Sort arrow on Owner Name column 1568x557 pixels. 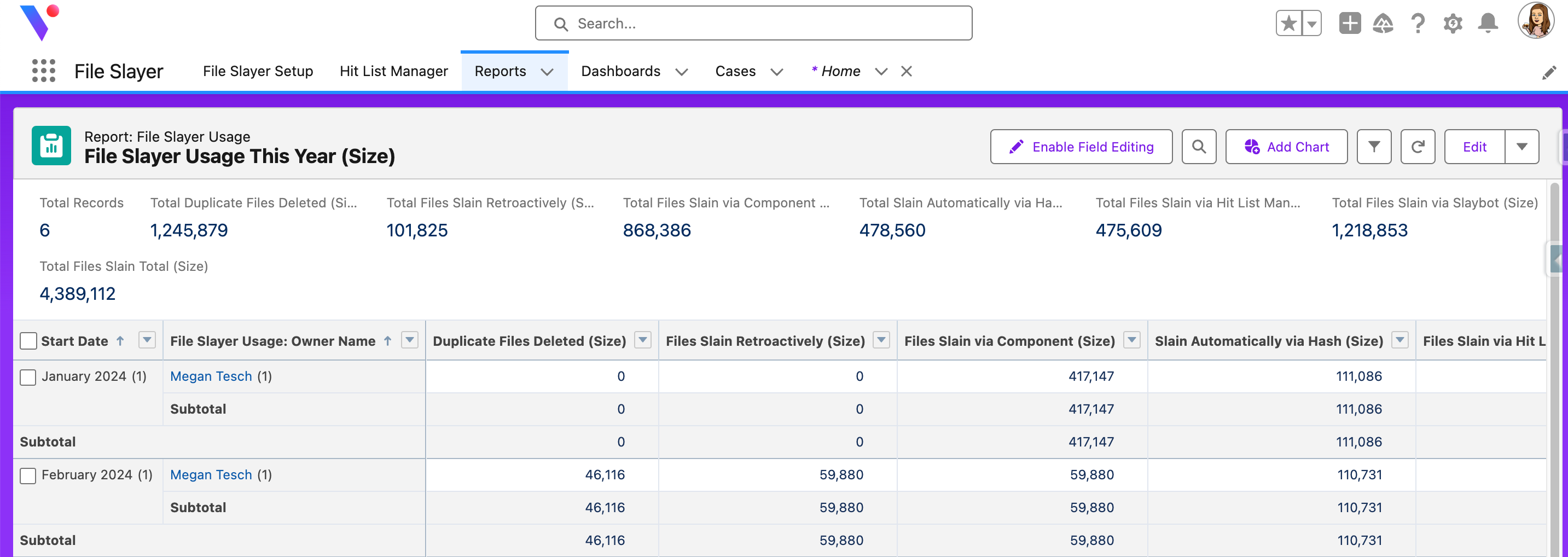click(388, 341)
